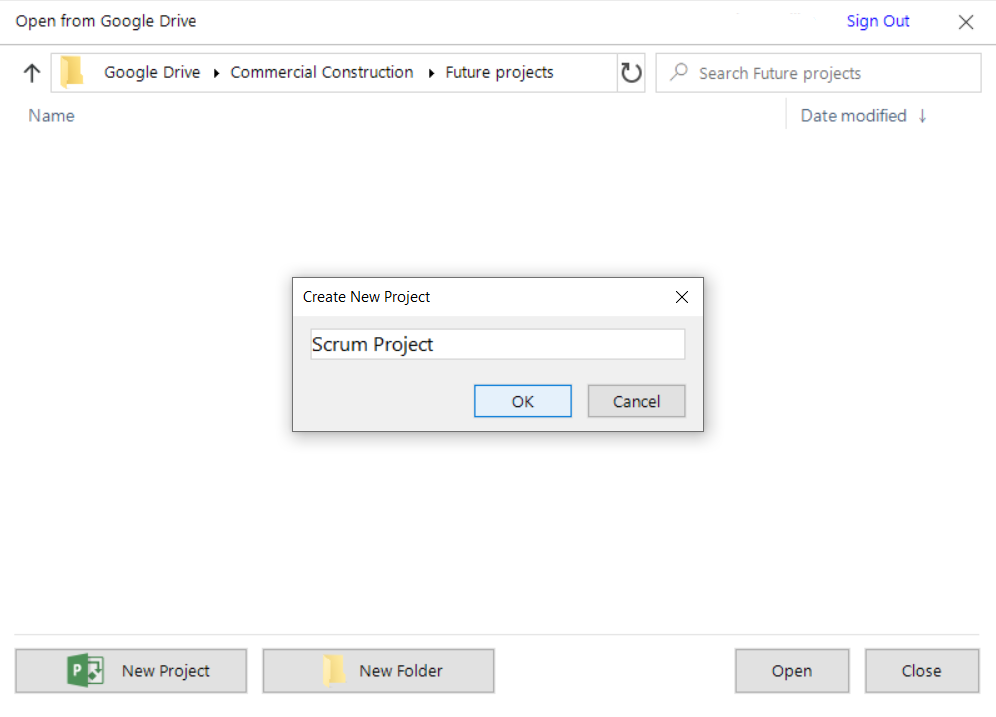Click the New Folder button

379,671
